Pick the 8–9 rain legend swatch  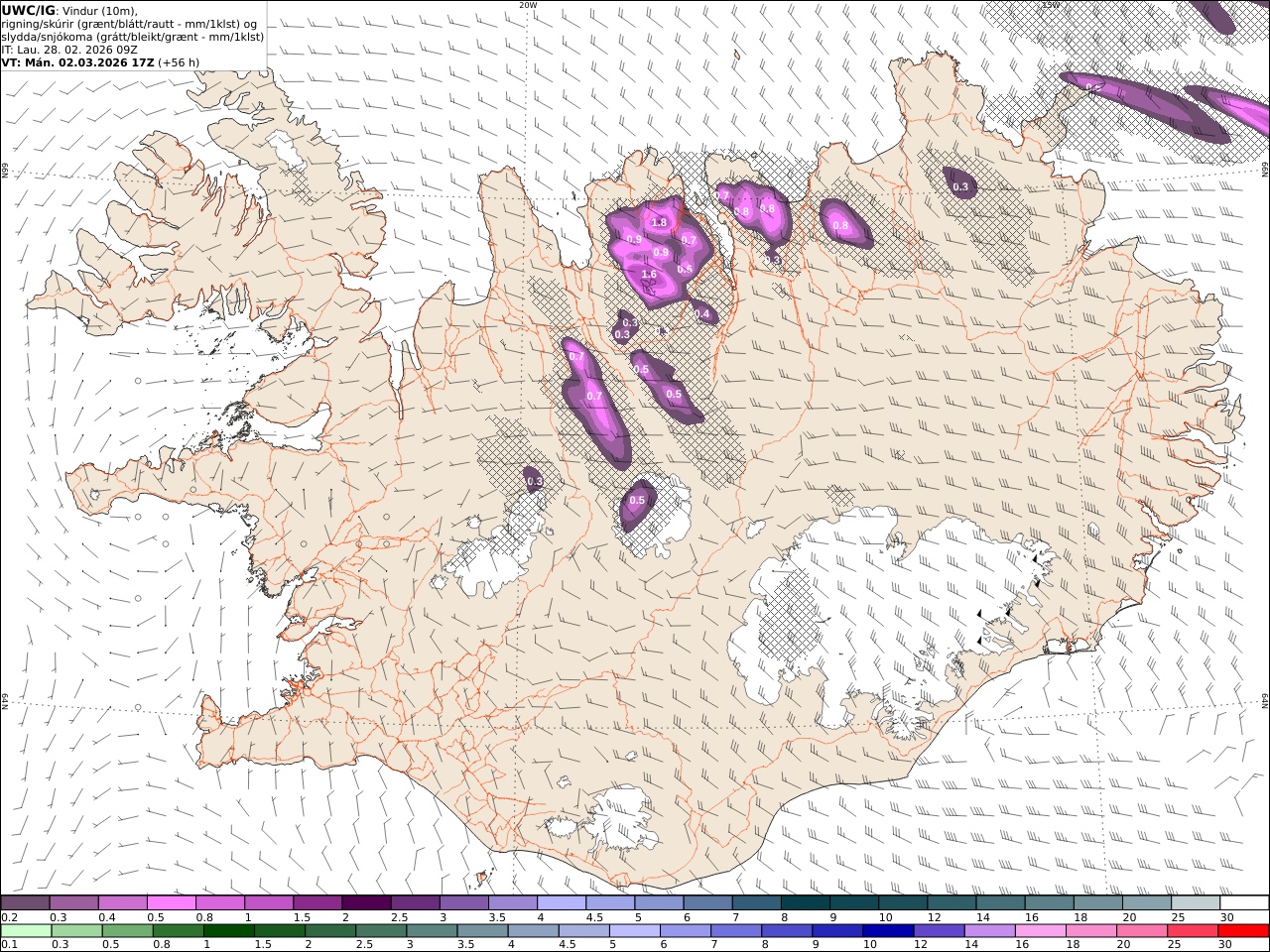[787, 930]
